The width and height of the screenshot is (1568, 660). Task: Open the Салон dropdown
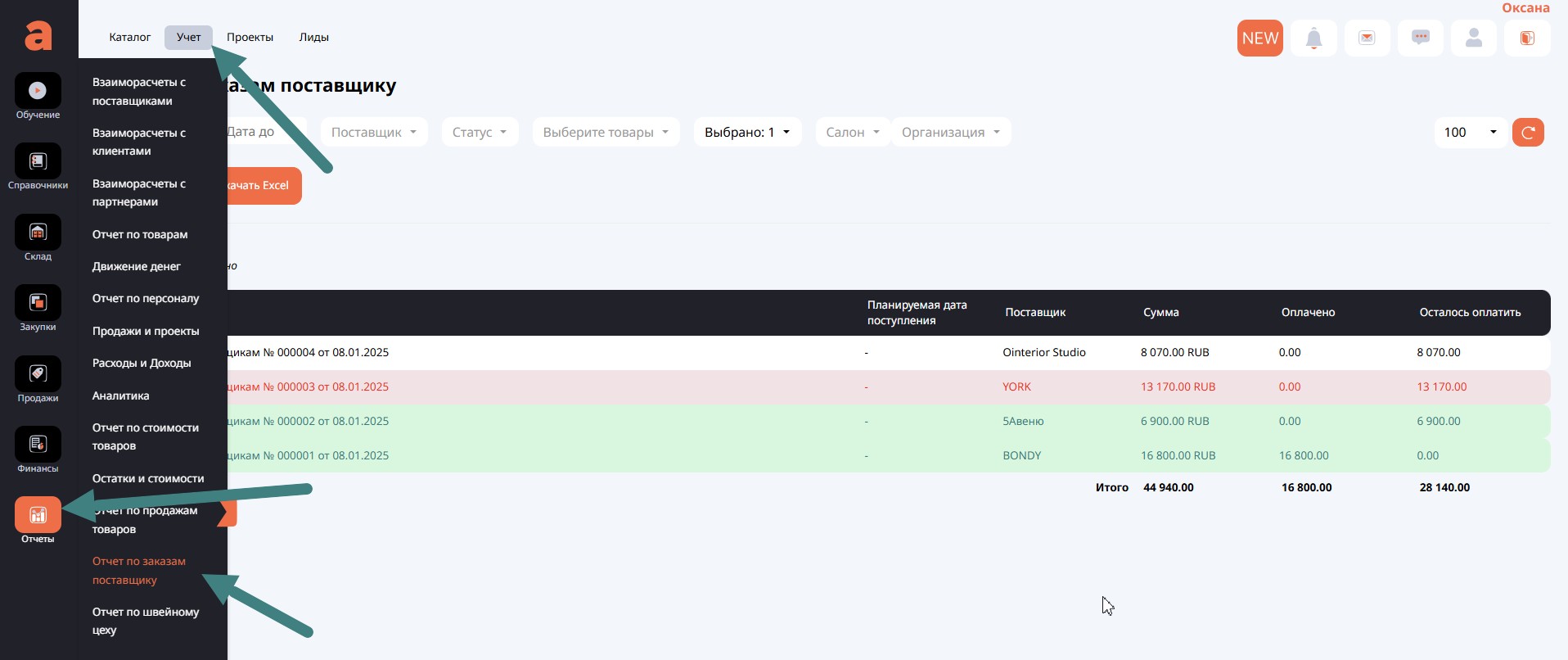point(852,133)
